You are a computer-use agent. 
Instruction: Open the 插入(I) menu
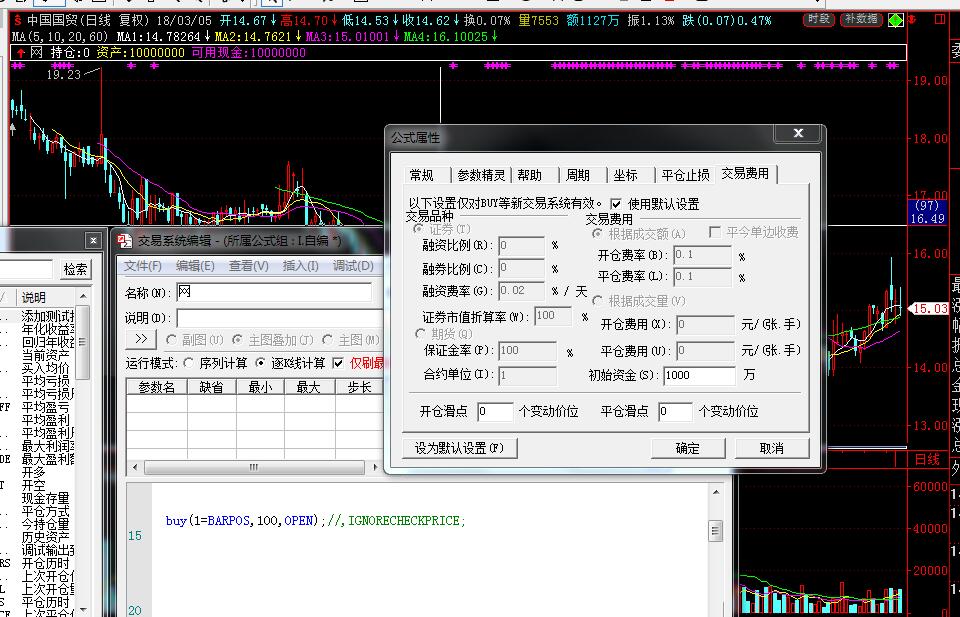coord(300,266)
